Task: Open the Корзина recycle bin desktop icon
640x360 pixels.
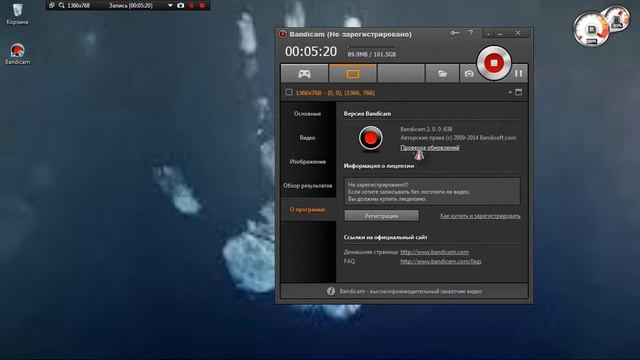Action: tap(17, 13)
